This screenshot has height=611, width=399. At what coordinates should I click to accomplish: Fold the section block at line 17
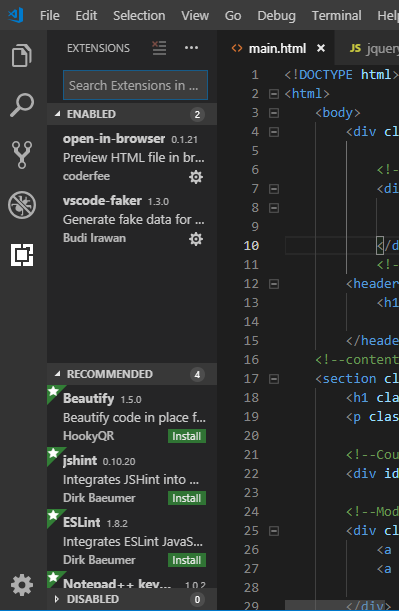point(274,379)
